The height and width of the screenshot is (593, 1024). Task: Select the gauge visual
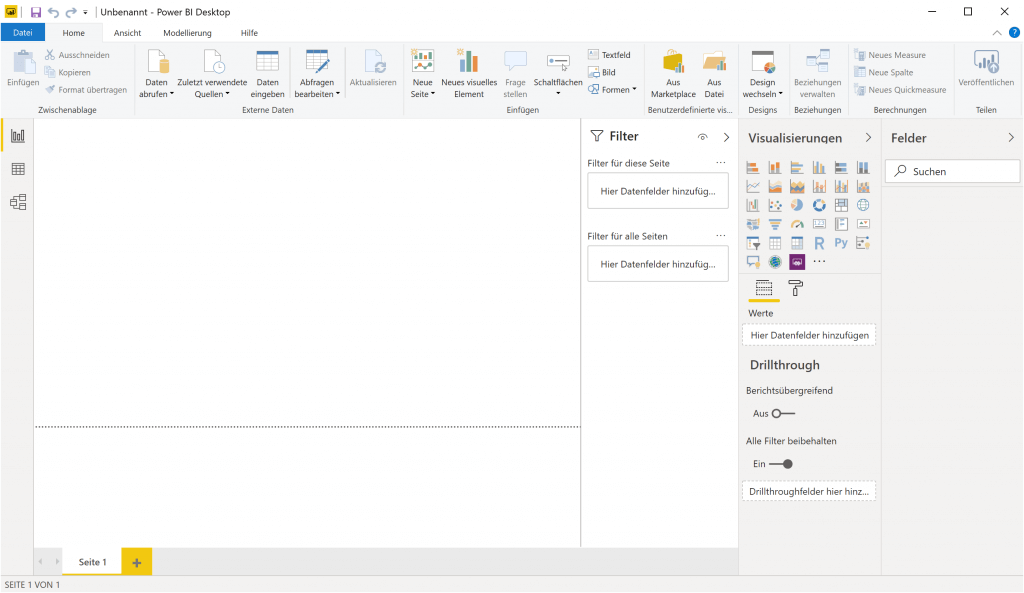click(797, 223)
